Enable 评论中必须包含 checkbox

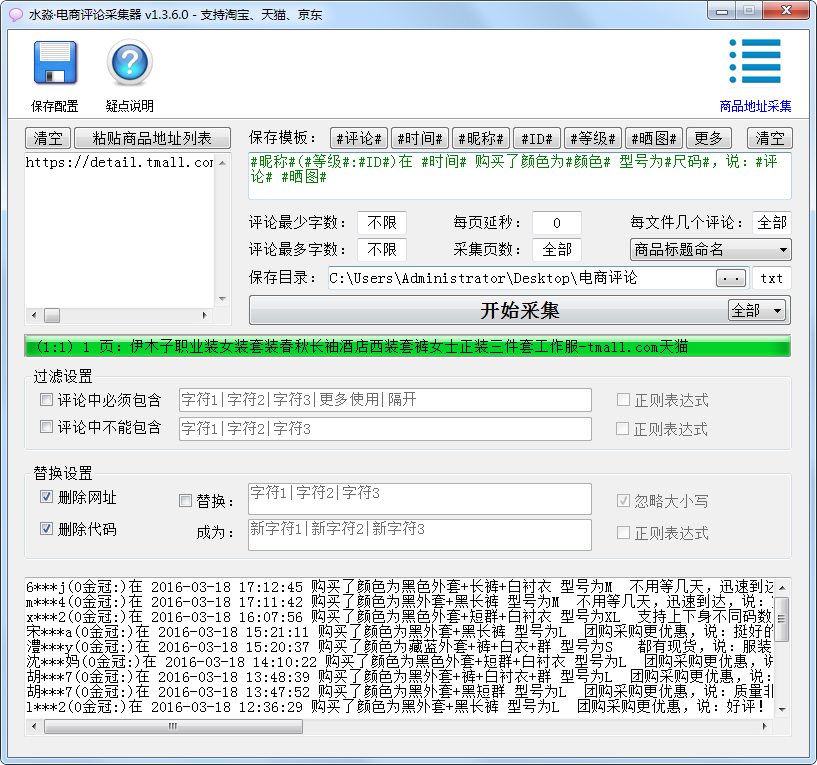(x=46, y=400)
